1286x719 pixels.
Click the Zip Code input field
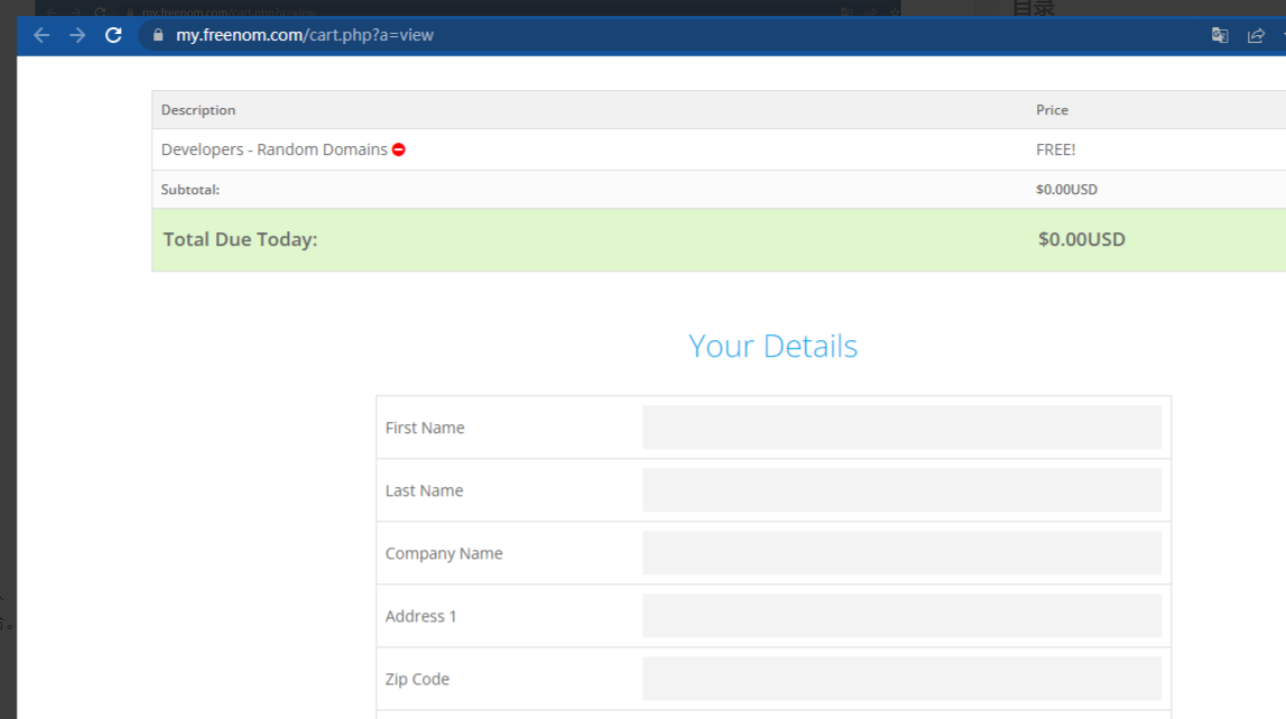901,679
